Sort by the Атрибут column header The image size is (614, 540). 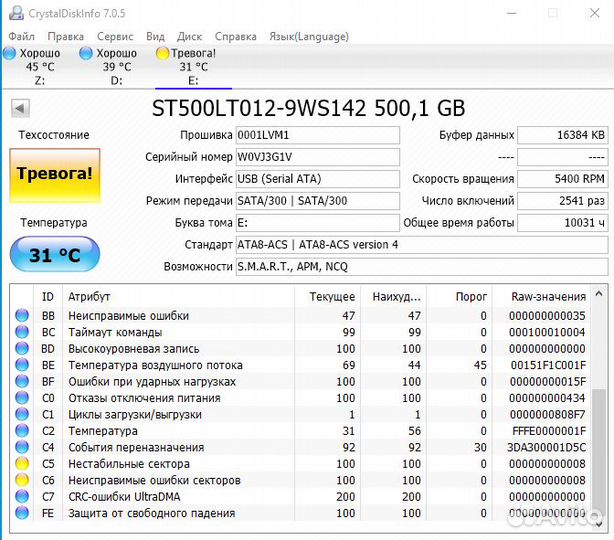90,297
